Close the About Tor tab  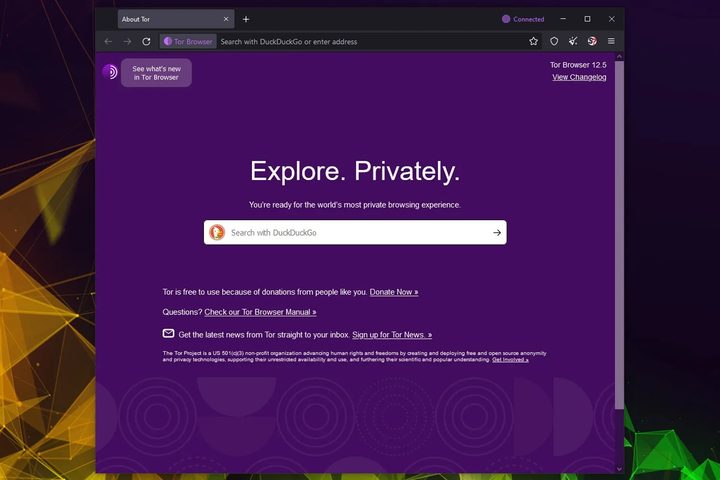pos(226,19)
